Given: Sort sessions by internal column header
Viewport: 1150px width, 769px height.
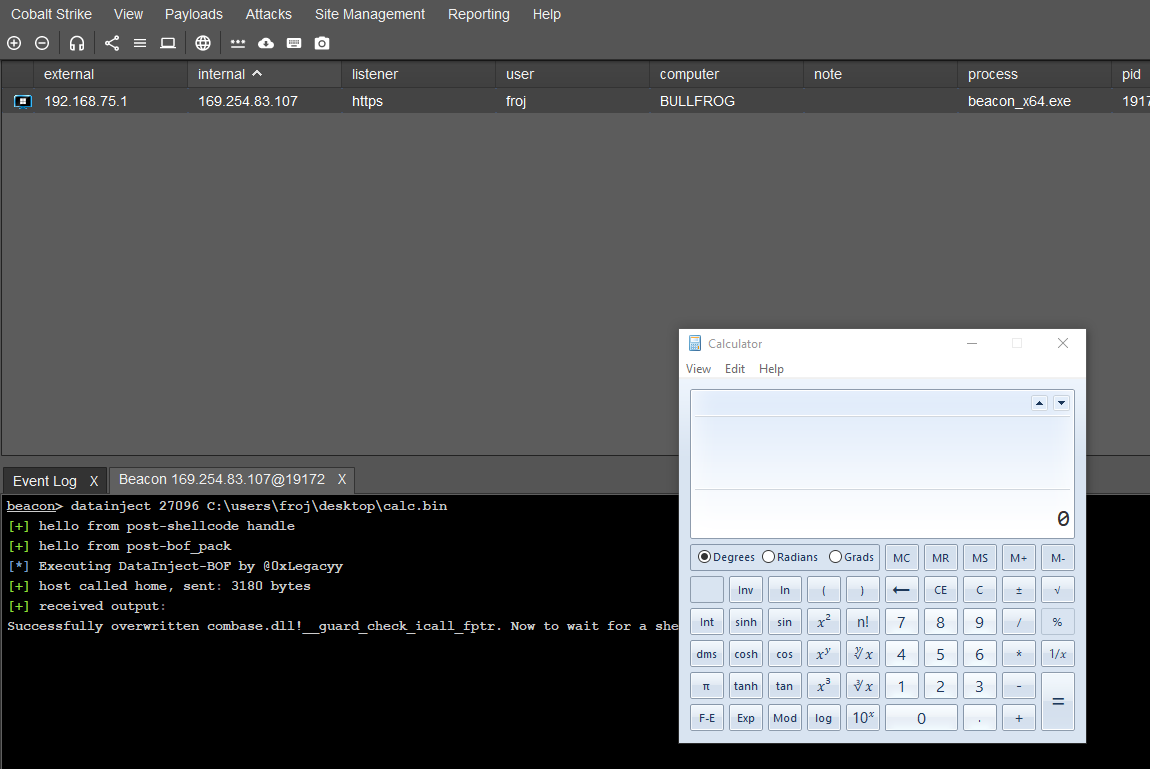Looking at the screenshot, I should 264,74.
